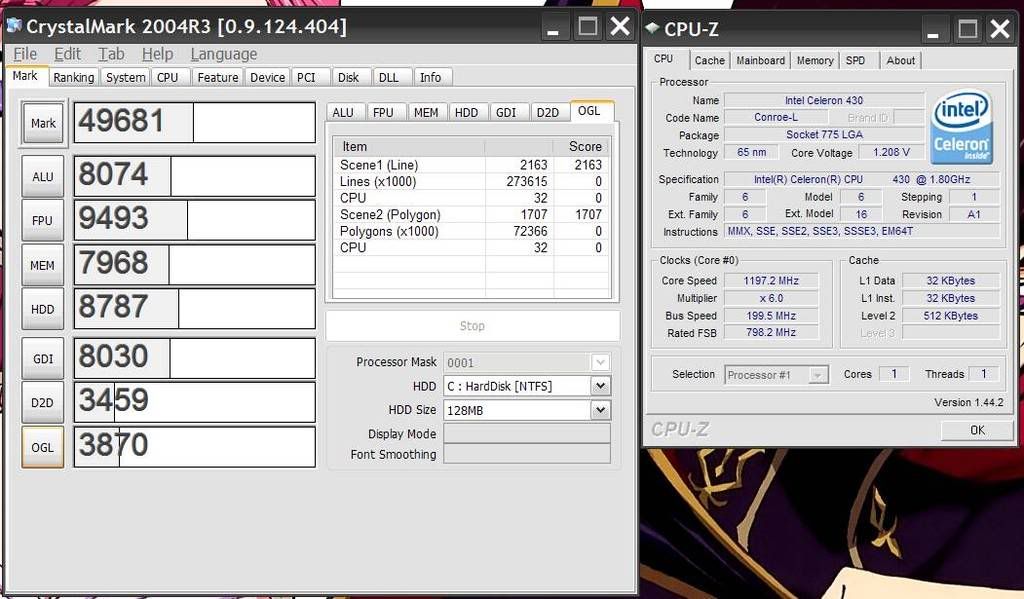Open the Tab menu in CrystalMark
This screenshot has width=1024, height=599.
point(111,54)
